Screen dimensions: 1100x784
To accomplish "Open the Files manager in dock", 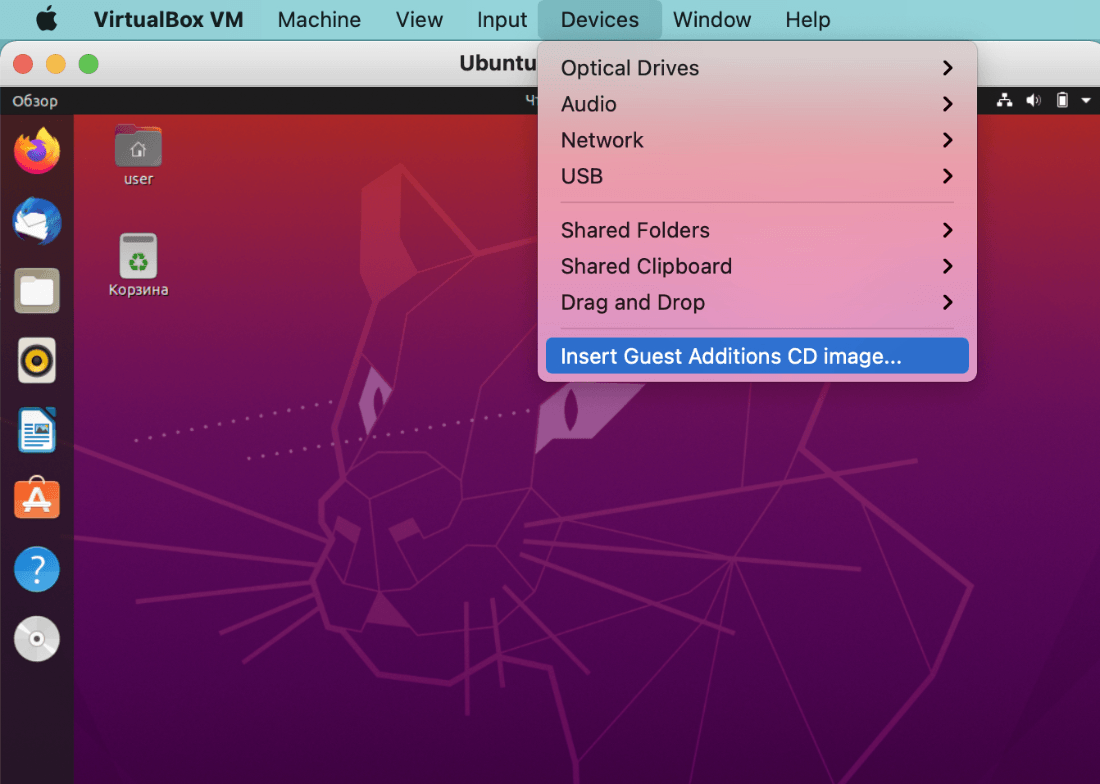I will tap(37, 291).
